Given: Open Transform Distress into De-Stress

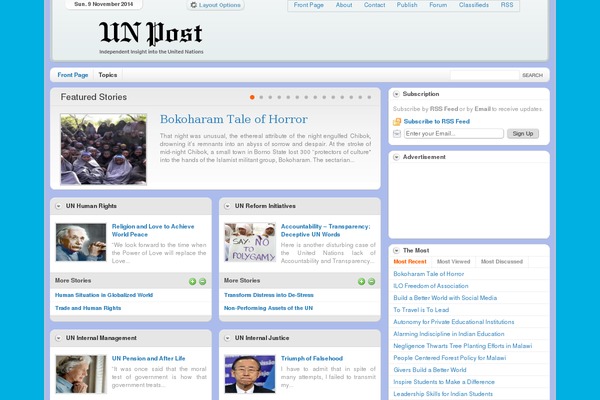Looking at the screenshot, I should [269, 295].
